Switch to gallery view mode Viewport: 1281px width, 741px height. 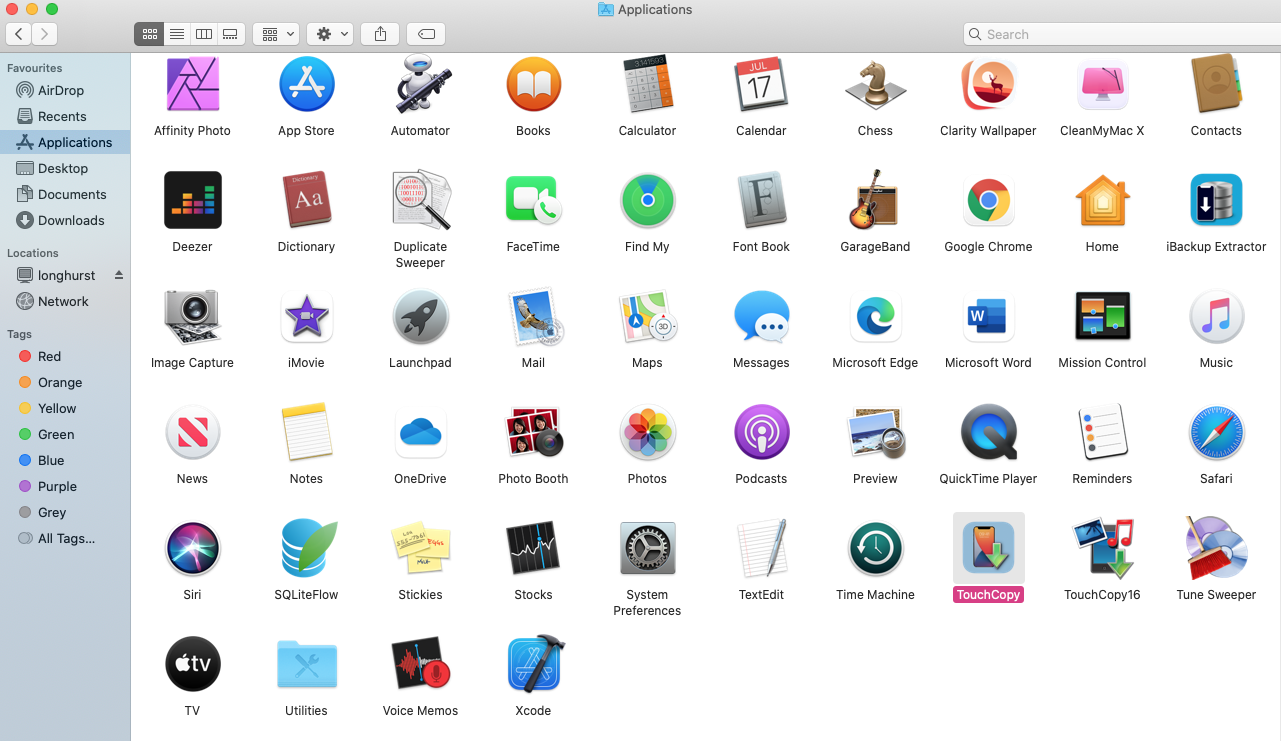(230, 34)
